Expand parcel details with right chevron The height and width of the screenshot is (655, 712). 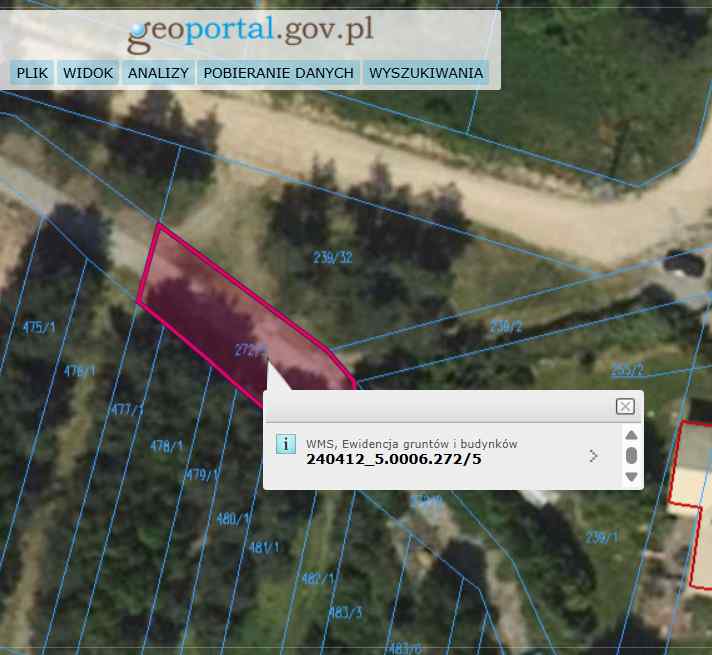pos(593,456)
